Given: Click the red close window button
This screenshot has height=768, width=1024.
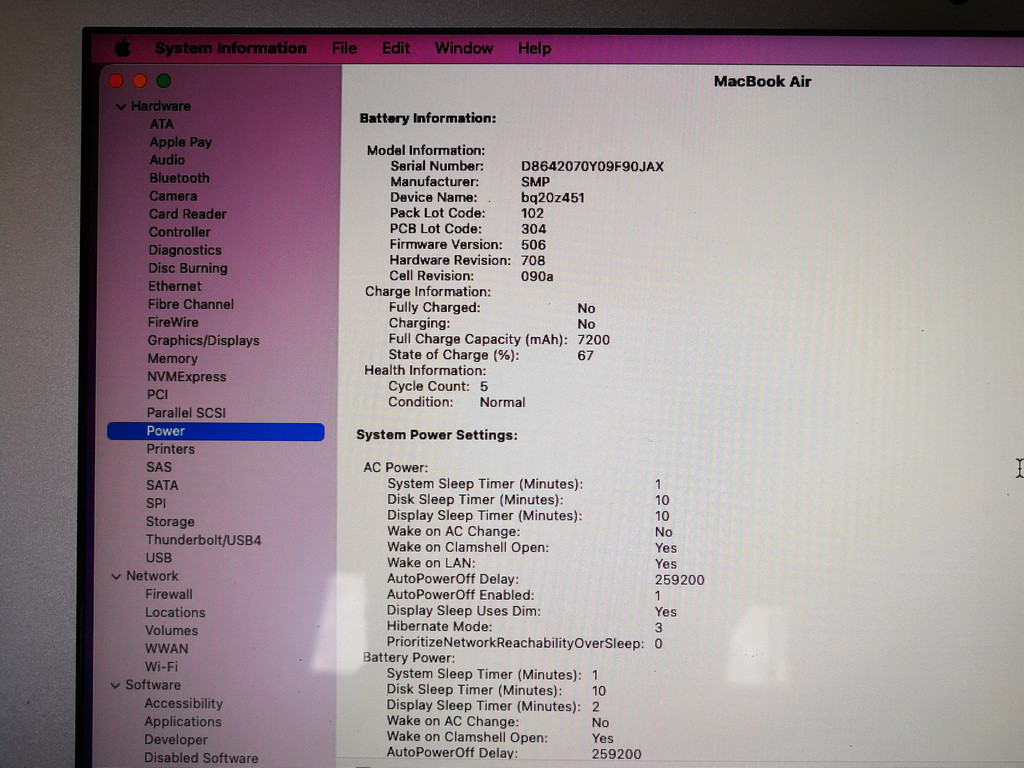Looking at the screenshot, I should (116, 81).
